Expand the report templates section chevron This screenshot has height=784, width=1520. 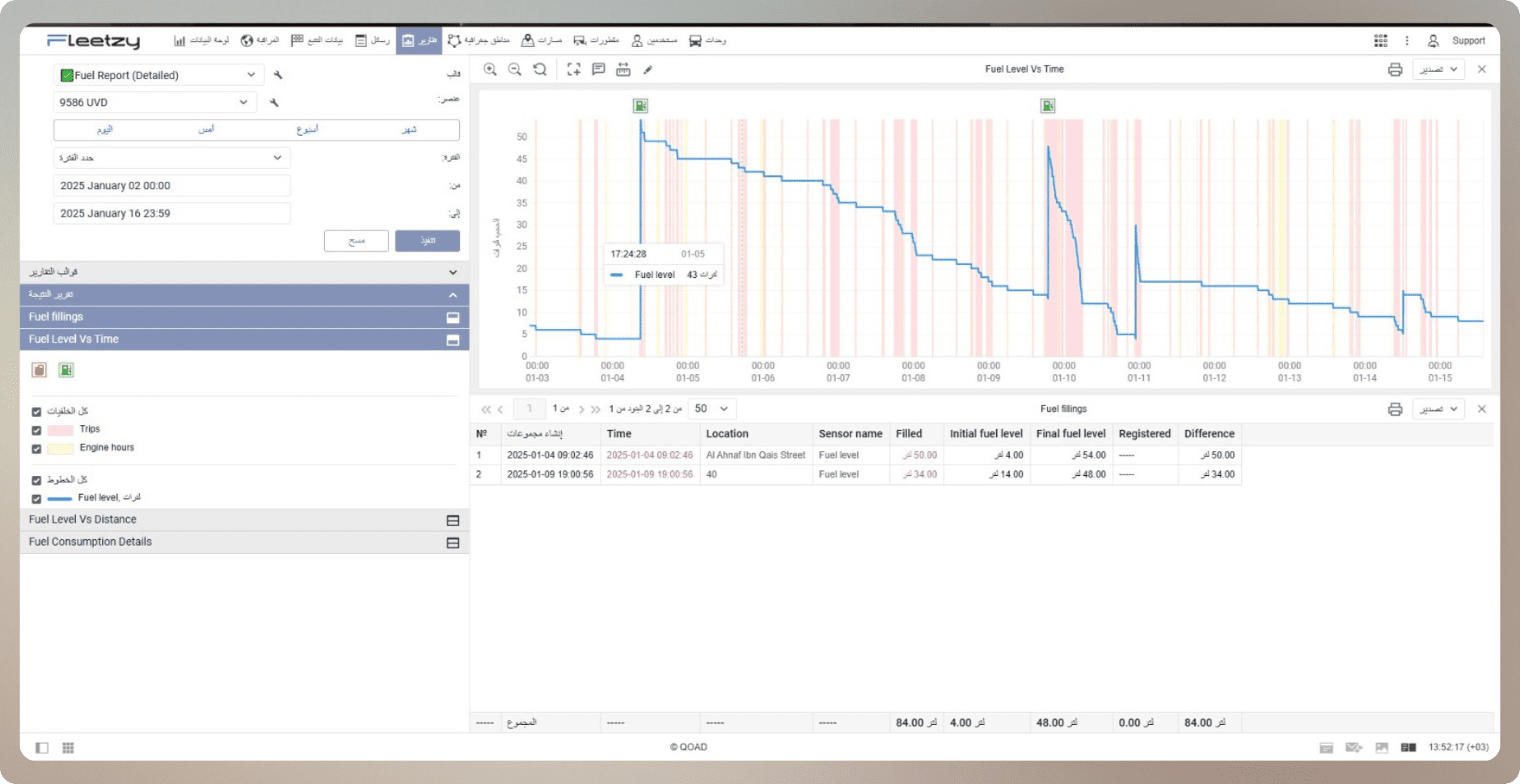tap(453, 272)
